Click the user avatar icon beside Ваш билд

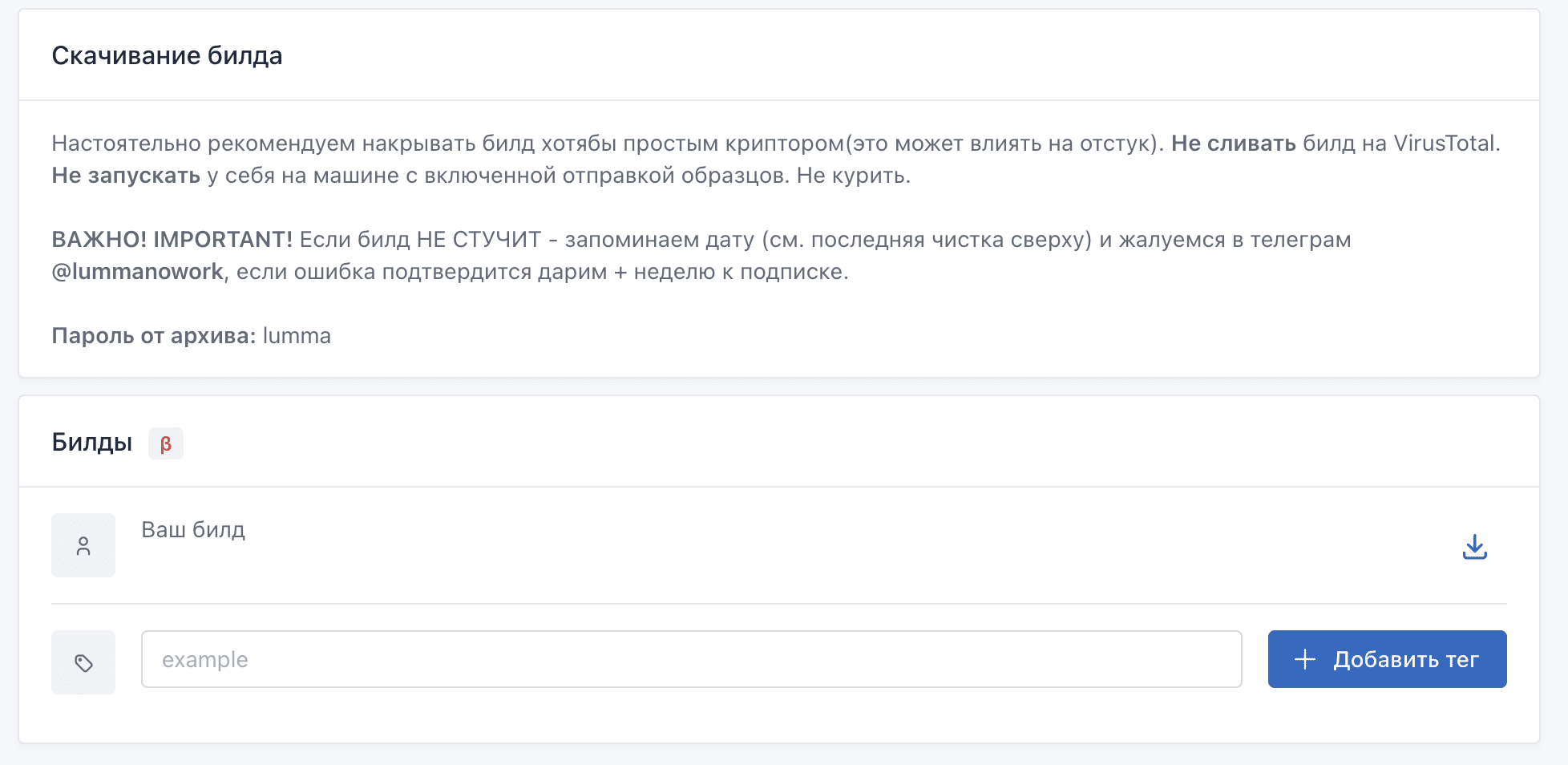[83, 546]
